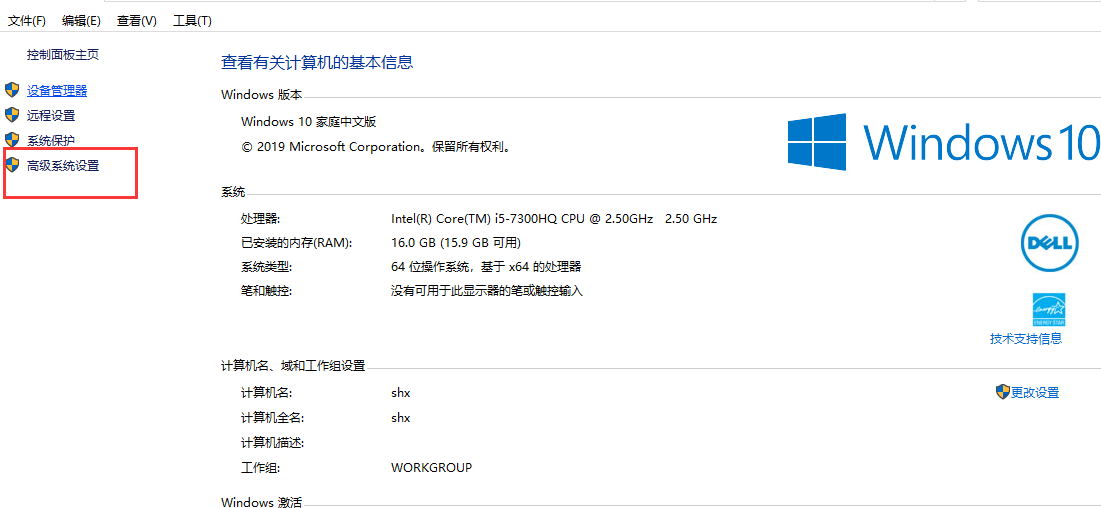The width and height of the screenshot is (1101, 508).
Task: Click the shield icon beside 远程设置
Action: pos(12,115)
